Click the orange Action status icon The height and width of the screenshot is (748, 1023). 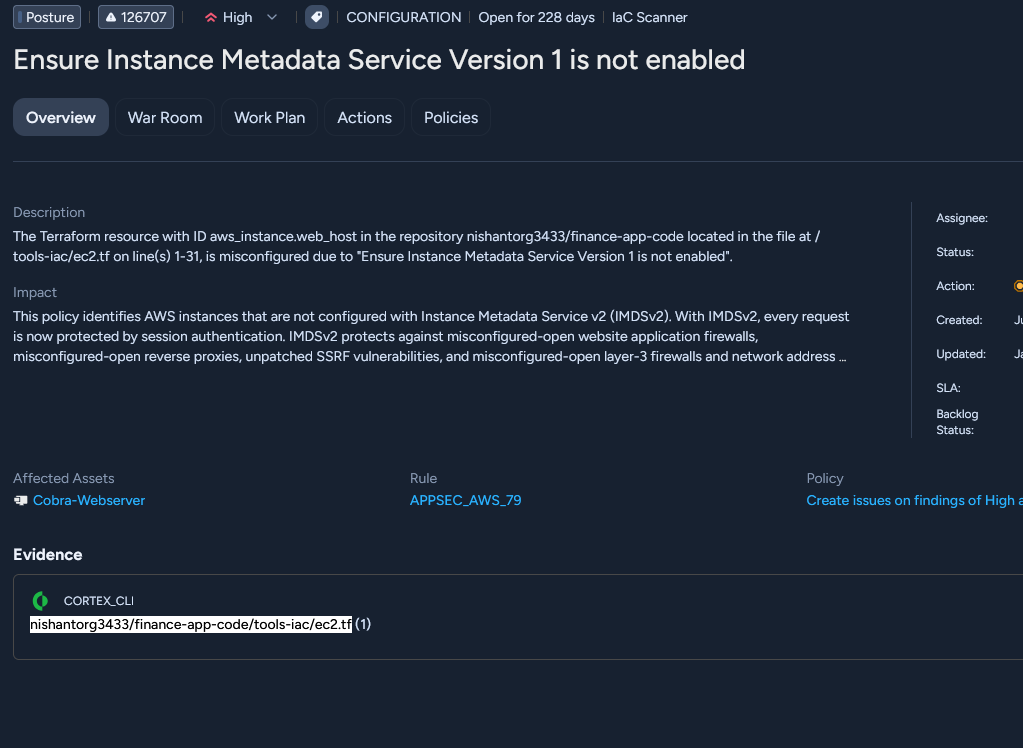1018,286
